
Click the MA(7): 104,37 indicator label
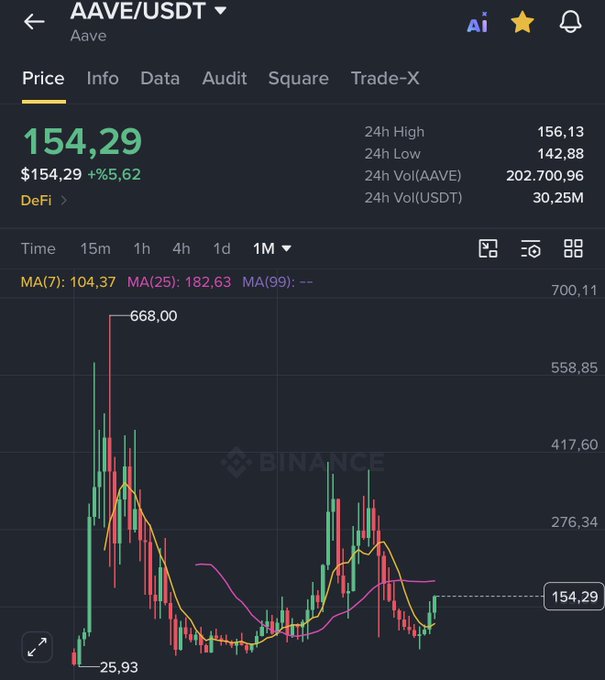(68, 282)
